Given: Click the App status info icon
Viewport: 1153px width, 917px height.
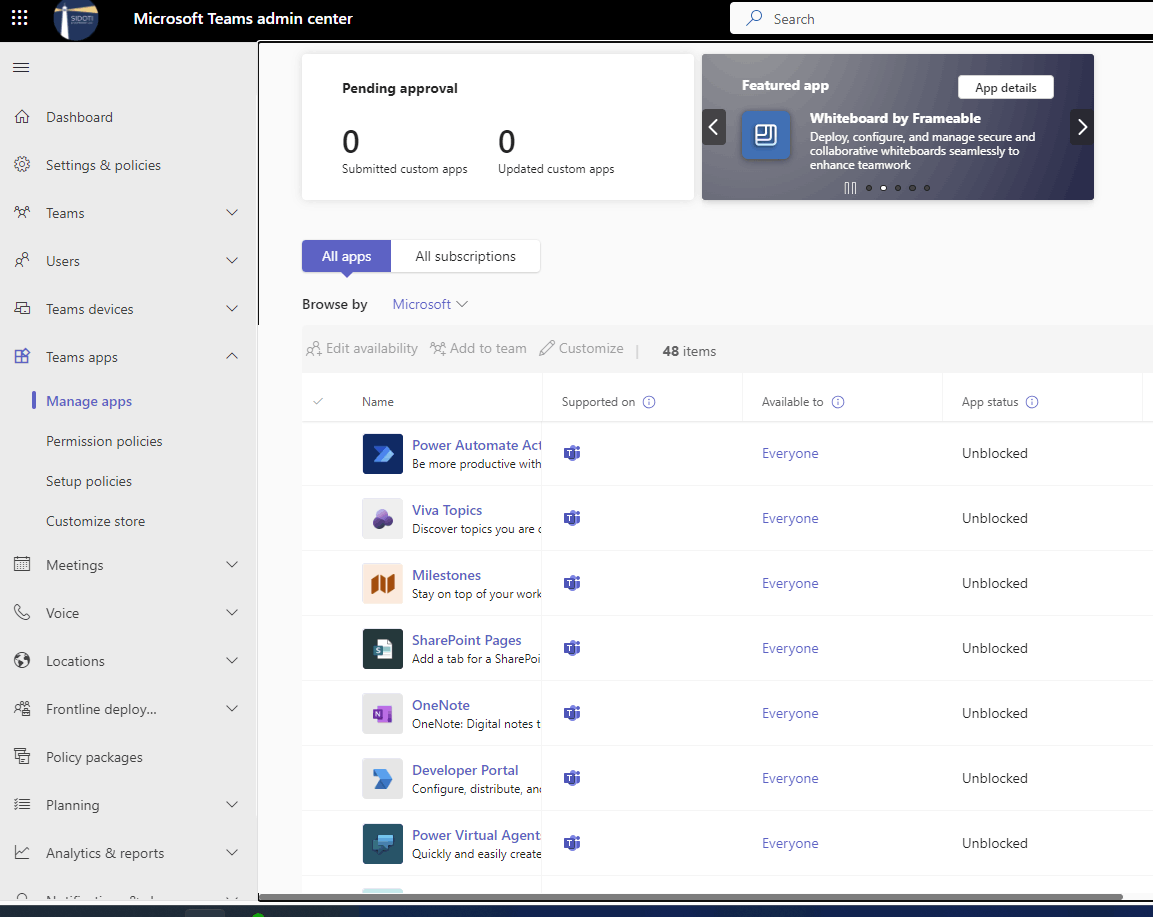Looking at the screenshot, I should (x=1032, y=402).
